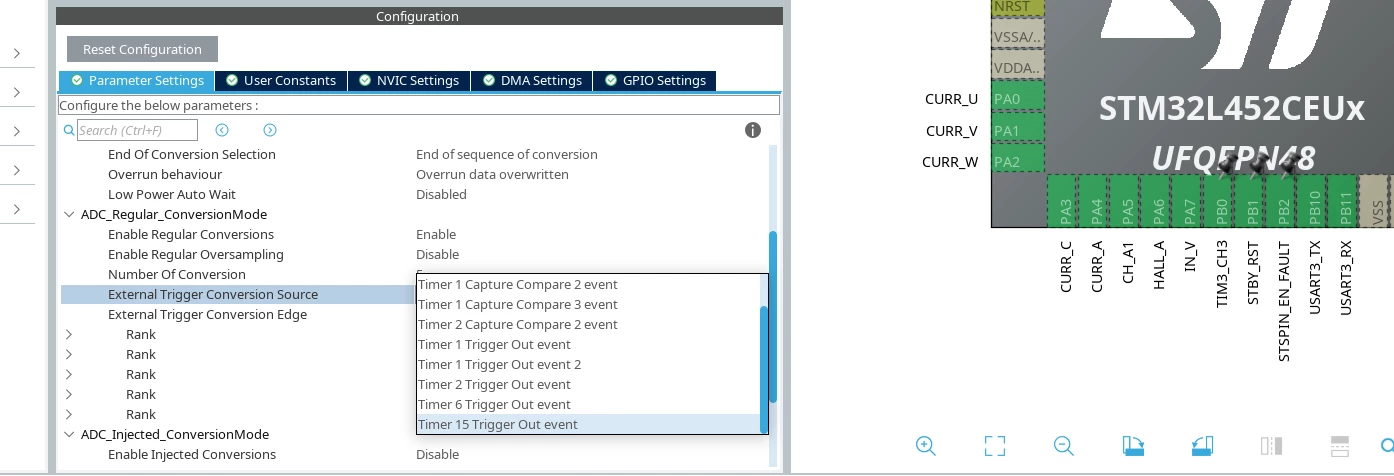
Task: Select Timer 15 Trigger Out event
Action: [x=588, y=424]
